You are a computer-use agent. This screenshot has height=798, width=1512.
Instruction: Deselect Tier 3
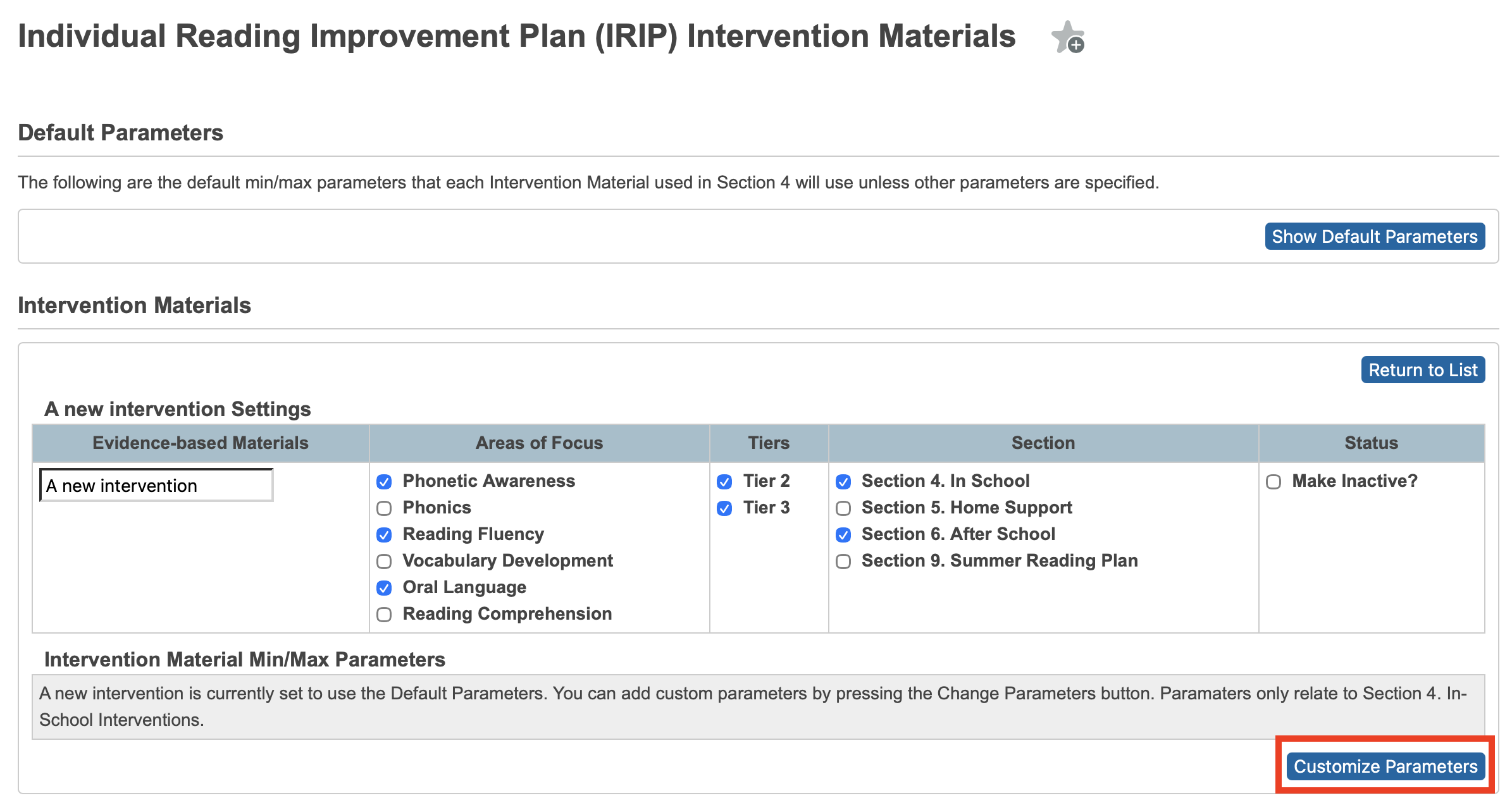(x=724, y=508)
